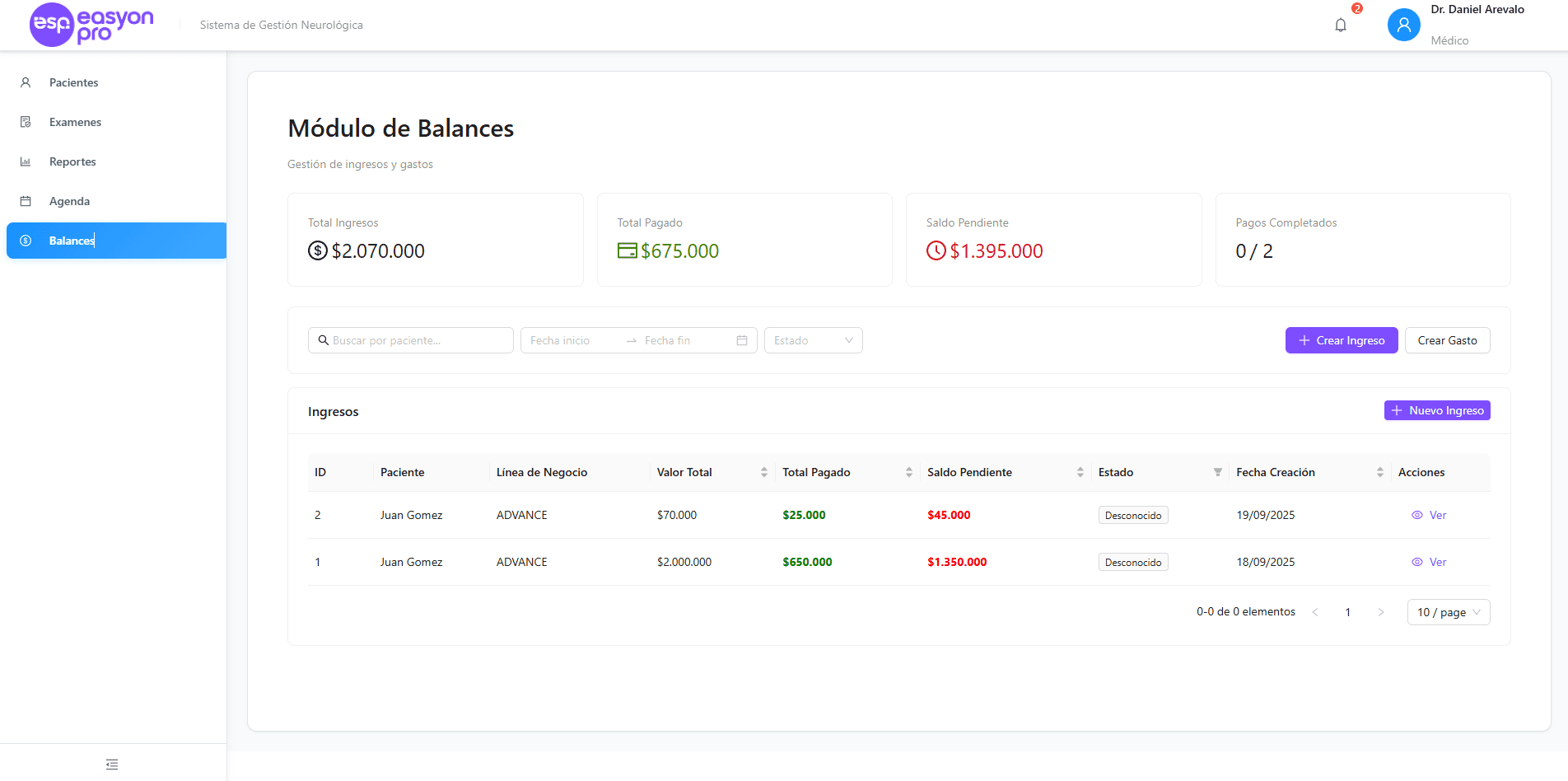Open the 10 / page pagination dropdown
The width and height of the screenshot is (1568, 781).
1447,612
